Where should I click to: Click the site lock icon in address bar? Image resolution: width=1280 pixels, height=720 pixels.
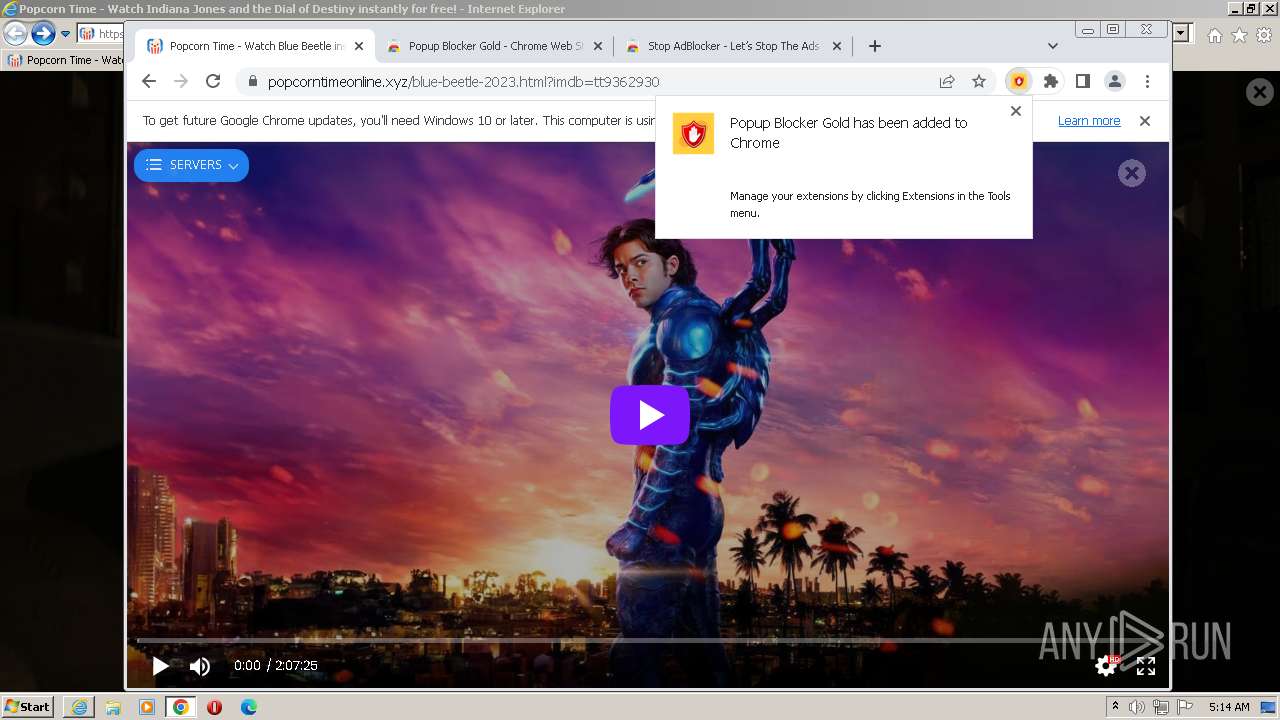pos(252,82)
